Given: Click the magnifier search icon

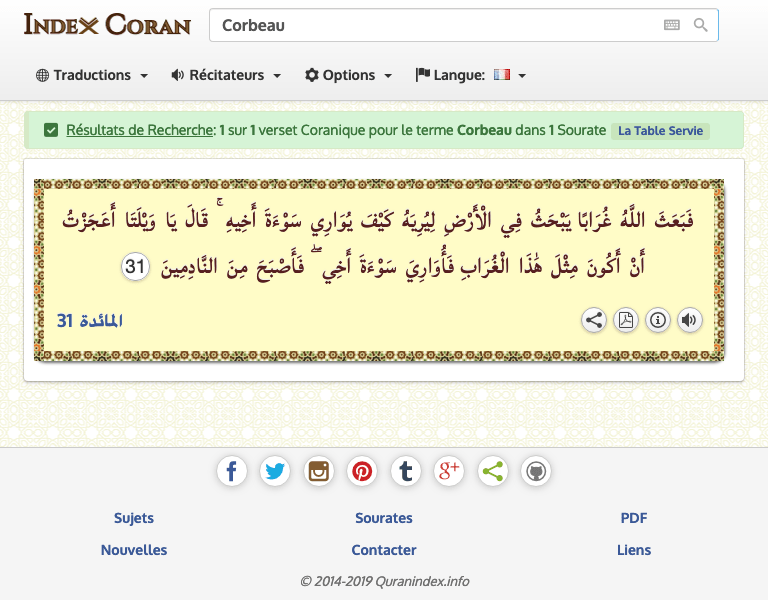Looking at the screenshot, I should coord(701,25).
